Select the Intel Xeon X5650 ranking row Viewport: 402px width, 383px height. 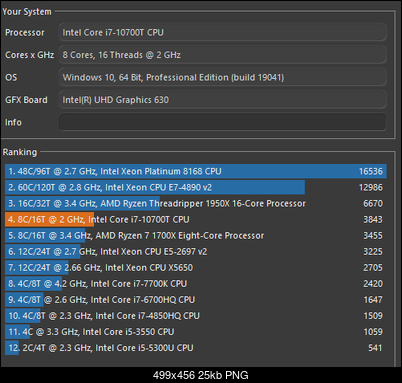coord(196,267)
